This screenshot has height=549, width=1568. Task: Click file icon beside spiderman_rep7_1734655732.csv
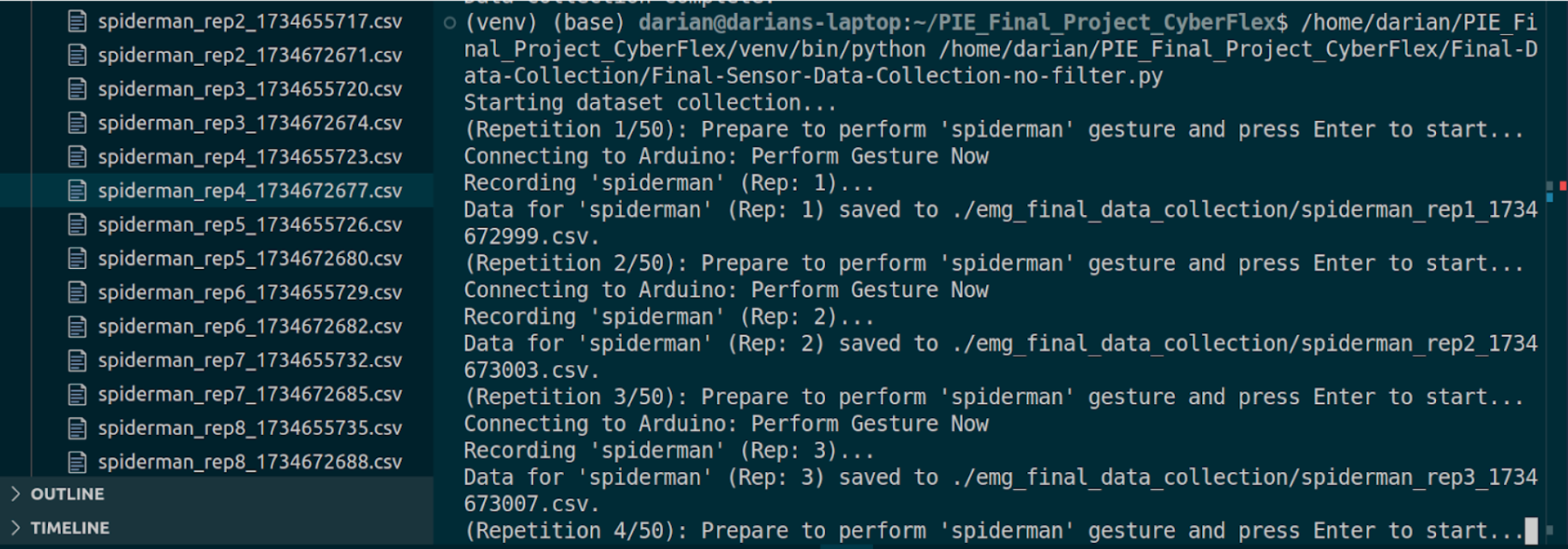coord(77,361)
